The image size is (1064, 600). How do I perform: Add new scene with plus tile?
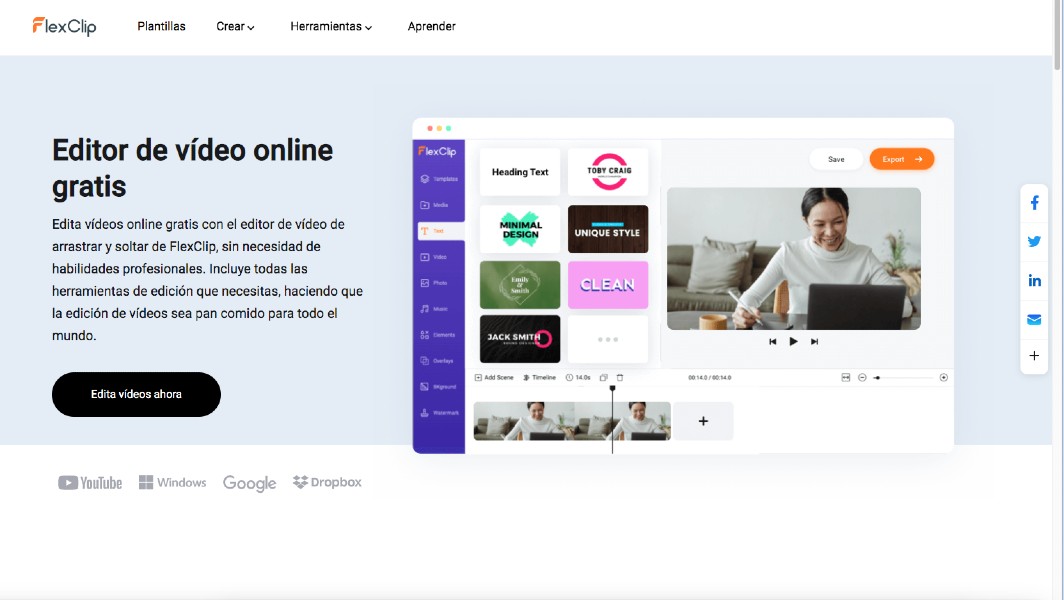[x=703, y=421]
